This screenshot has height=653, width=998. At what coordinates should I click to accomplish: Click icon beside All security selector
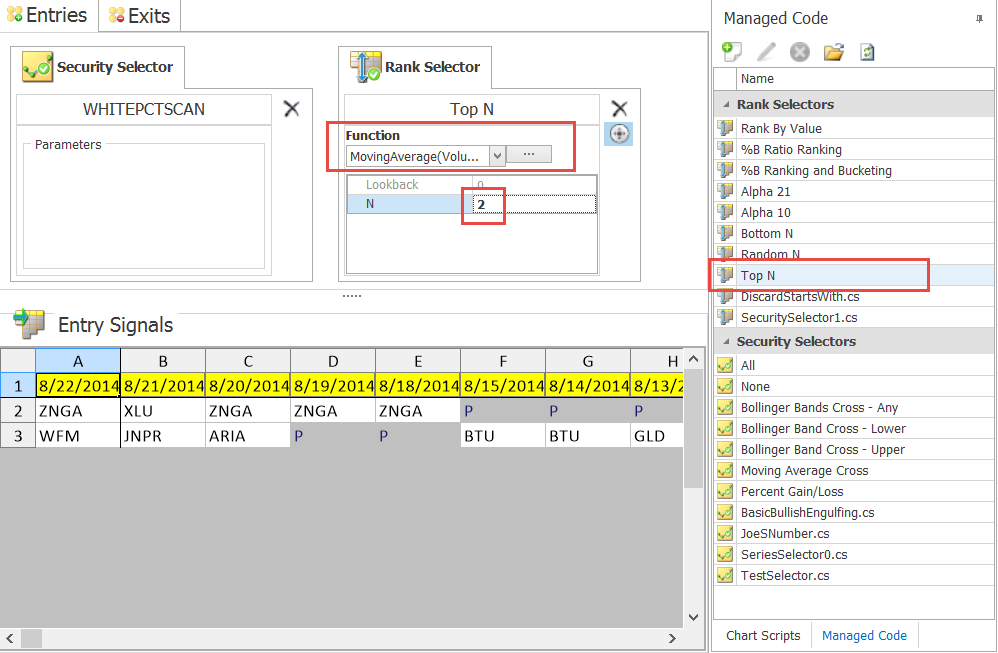[x=725, y=365]
